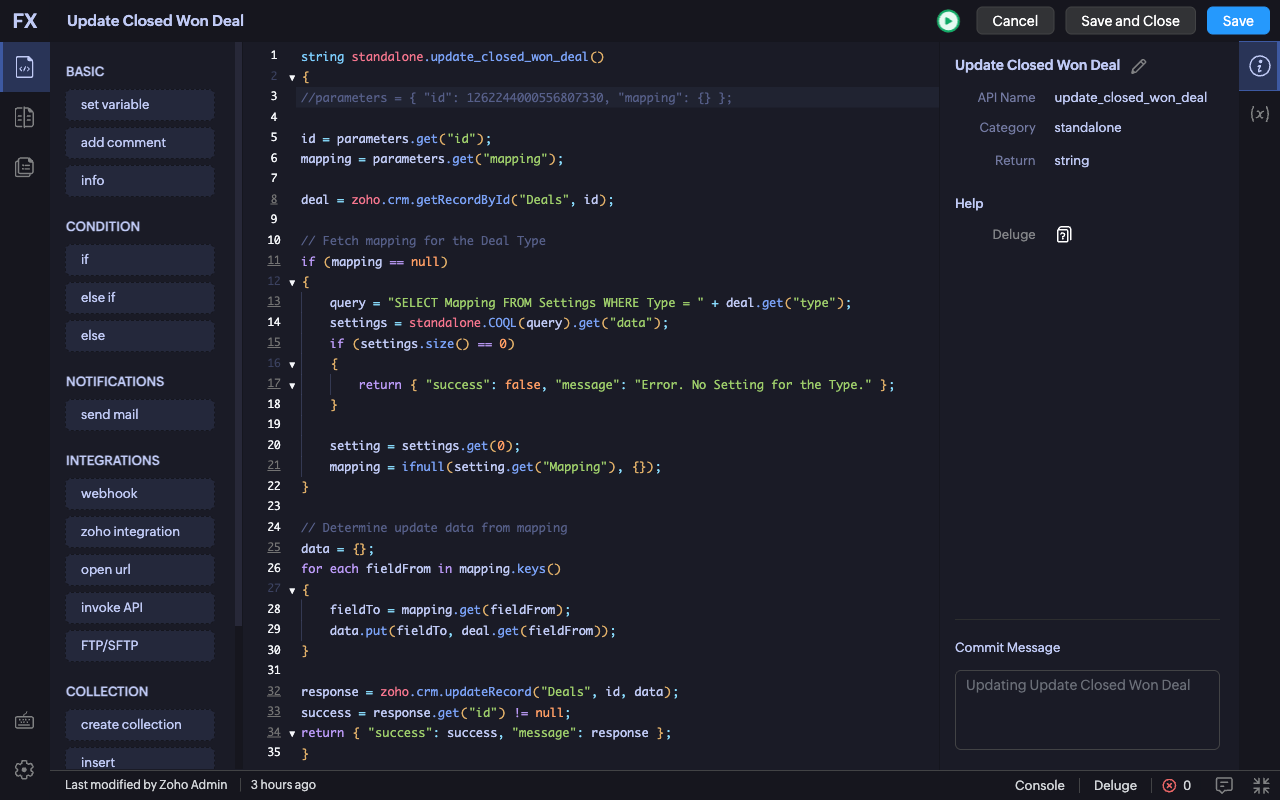Insert an add comment snippet

coord(140,143)
